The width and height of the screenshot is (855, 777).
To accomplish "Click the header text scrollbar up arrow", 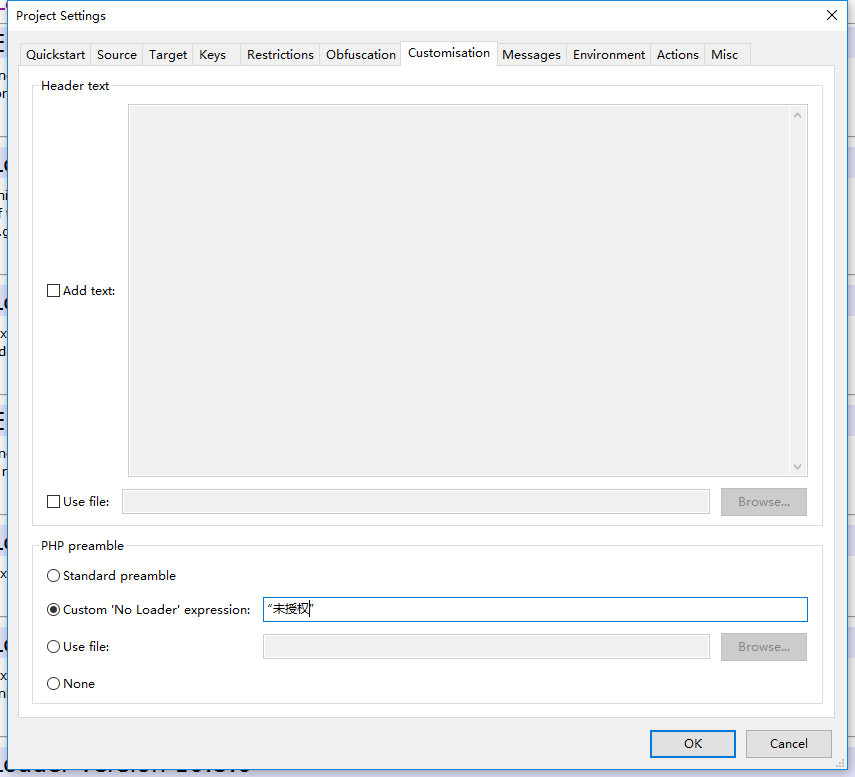I will pos(797,113).
